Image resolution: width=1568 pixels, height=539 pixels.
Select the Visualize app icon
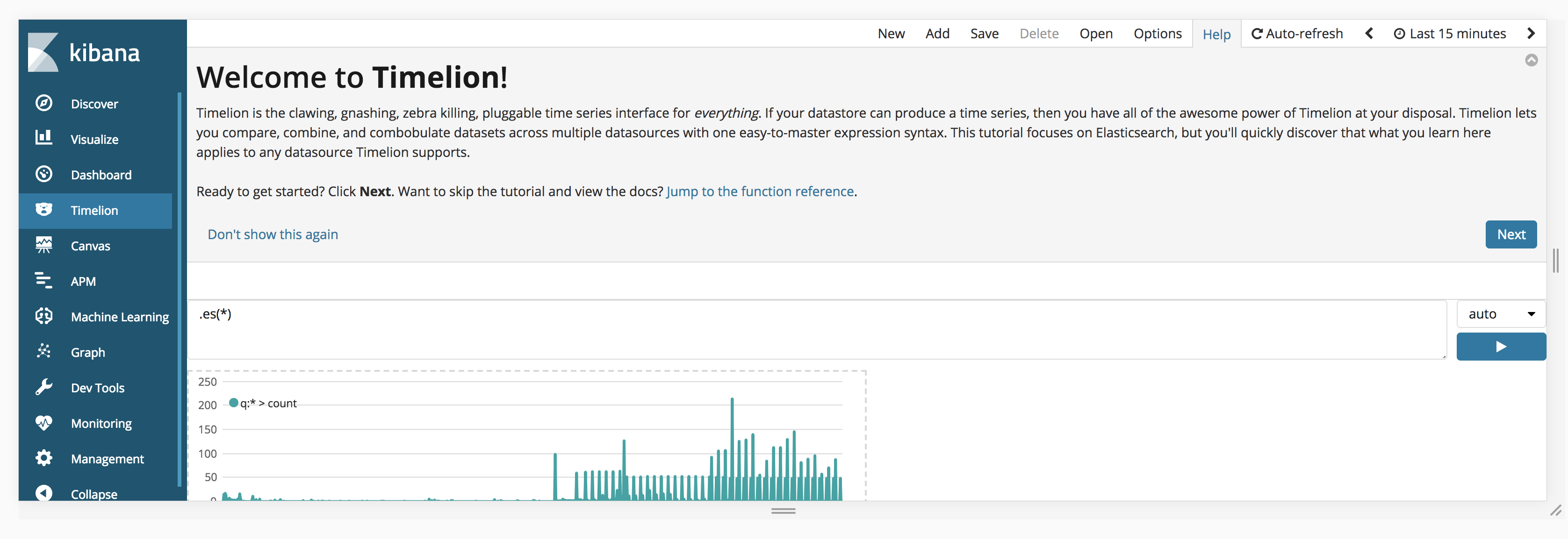point(43,138)
